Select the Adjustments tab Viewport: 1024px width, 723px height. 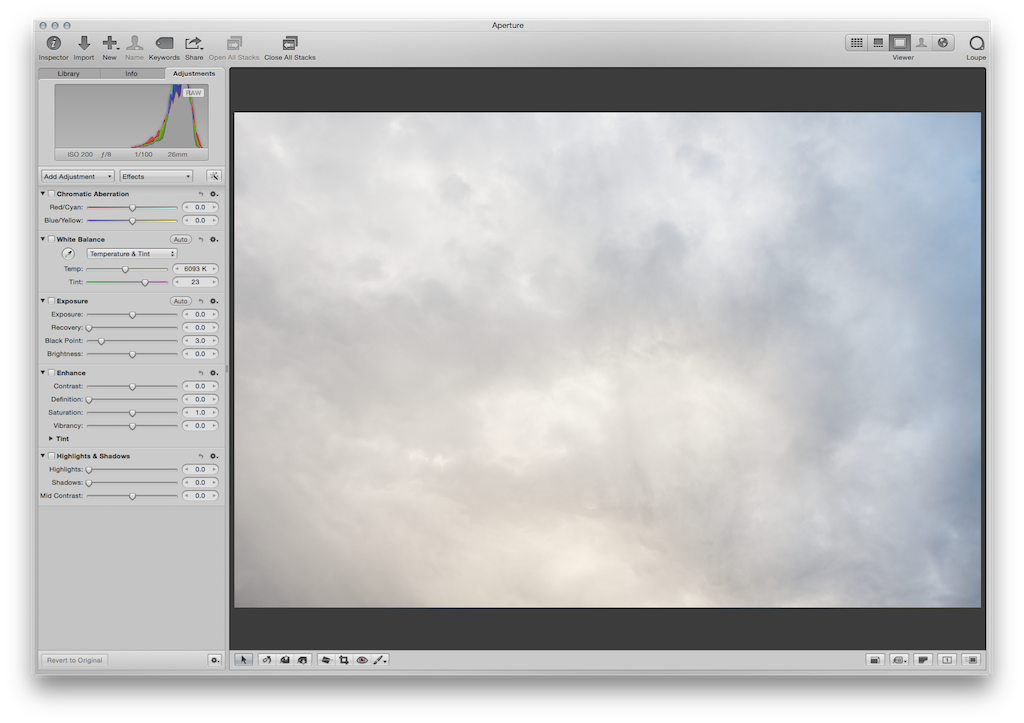tap(194, 74)
